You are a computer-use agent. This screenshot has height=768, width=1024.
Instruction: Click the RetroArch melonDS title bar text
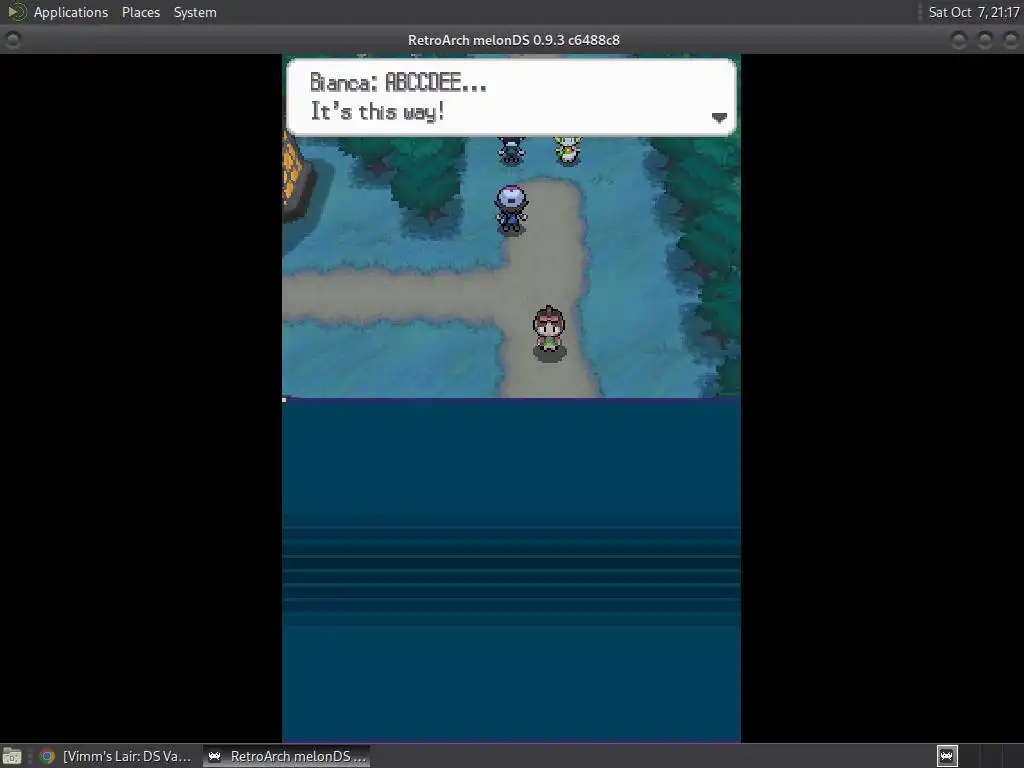click(x=513, y=40)
